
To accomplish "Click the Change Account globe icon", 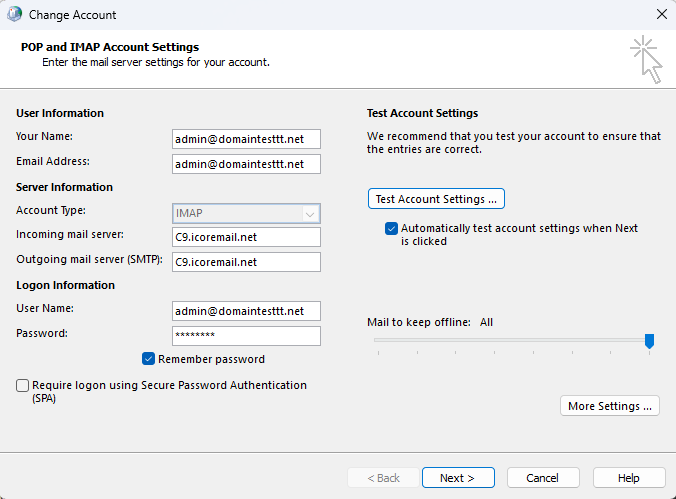I will (14, 15).
